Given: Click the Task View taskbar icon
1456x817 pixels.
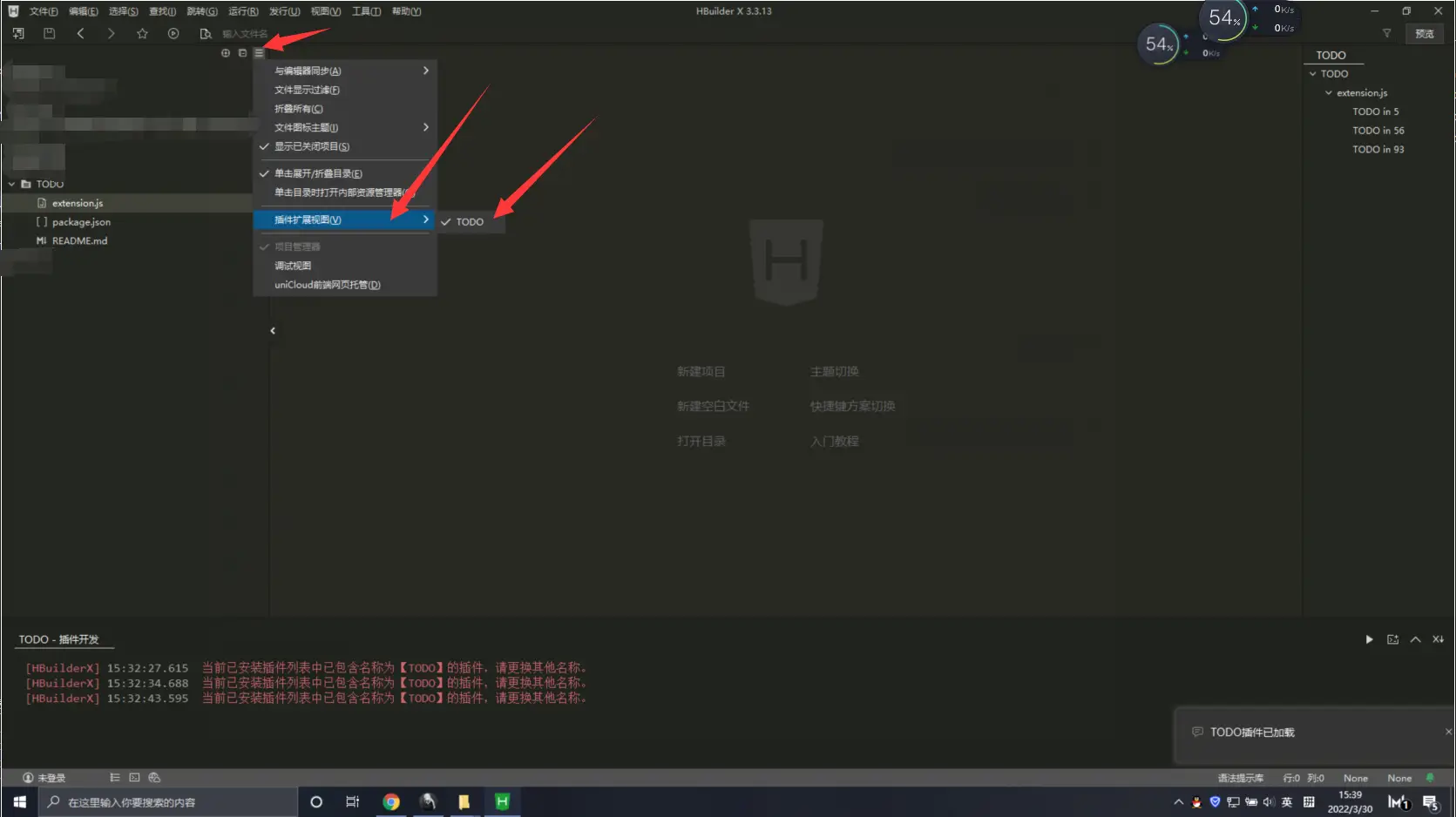Looking at the screenshot, I should (353, 802).
